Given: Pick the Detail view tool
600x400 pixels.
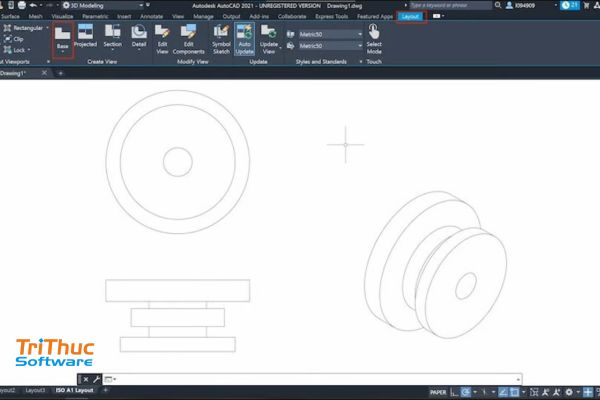Looking at the screenshot, I should (x=139, y=36).
